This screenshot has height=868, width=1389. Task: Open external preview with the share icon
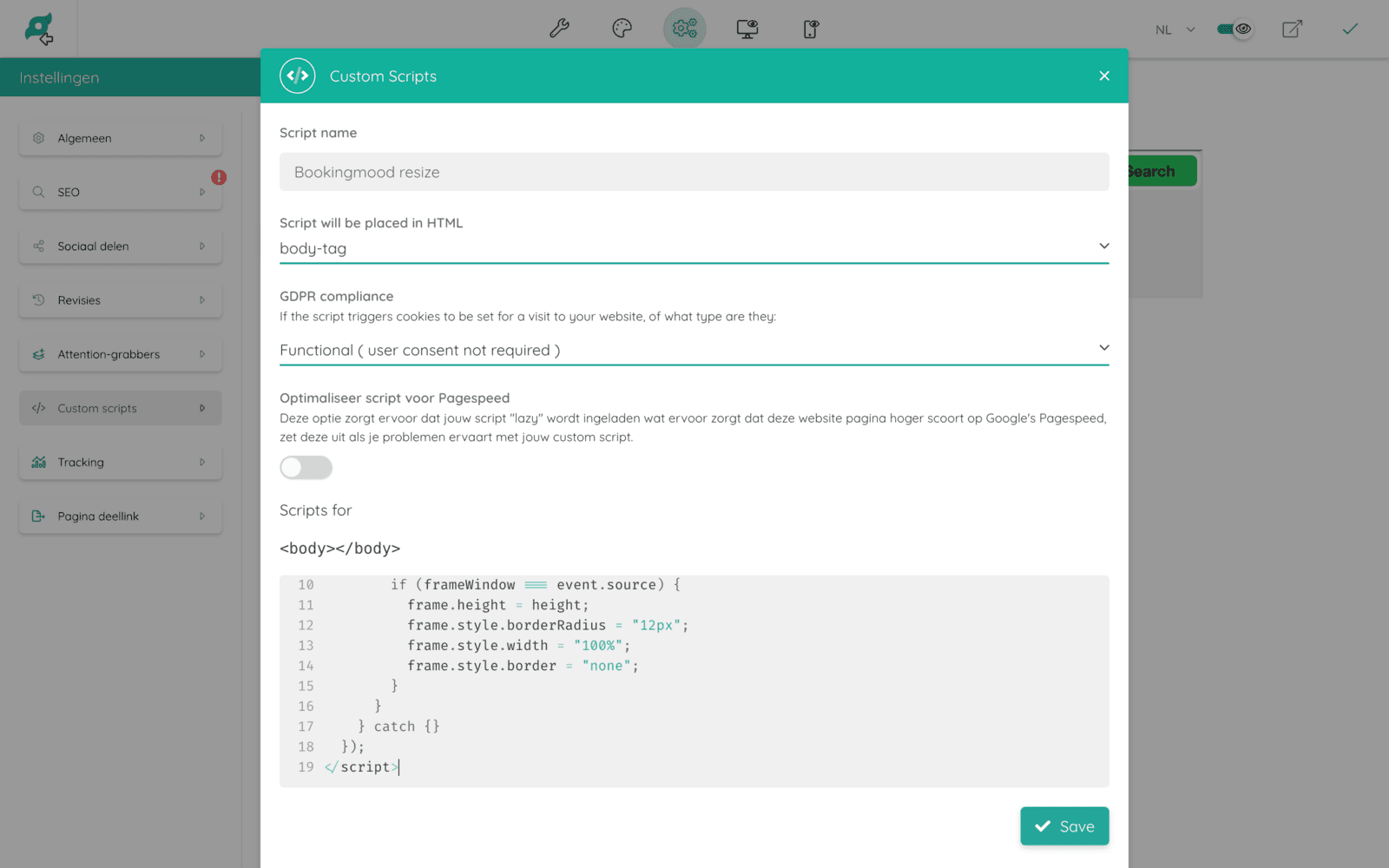[x=1292, y=29]
